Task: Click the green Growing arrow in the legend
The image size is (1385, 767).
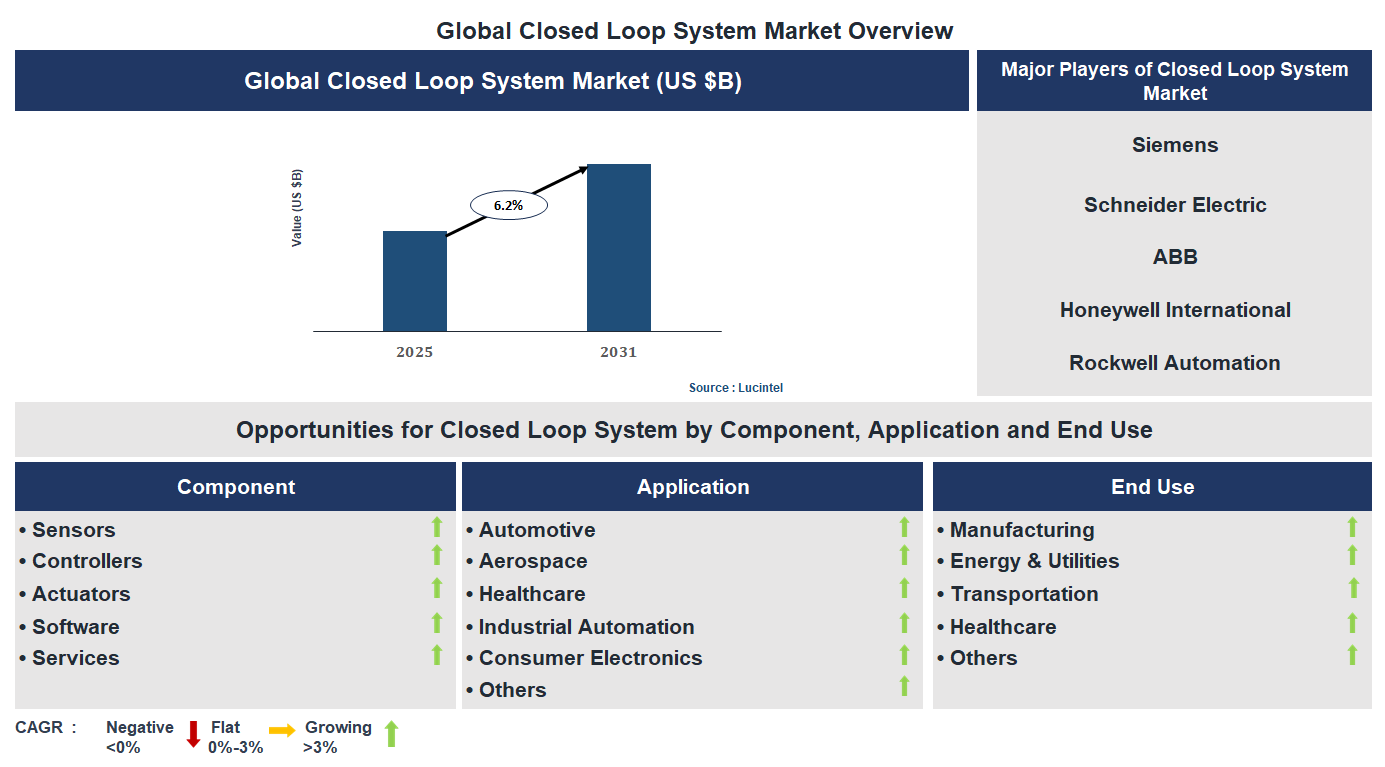Action: (389, 734)
